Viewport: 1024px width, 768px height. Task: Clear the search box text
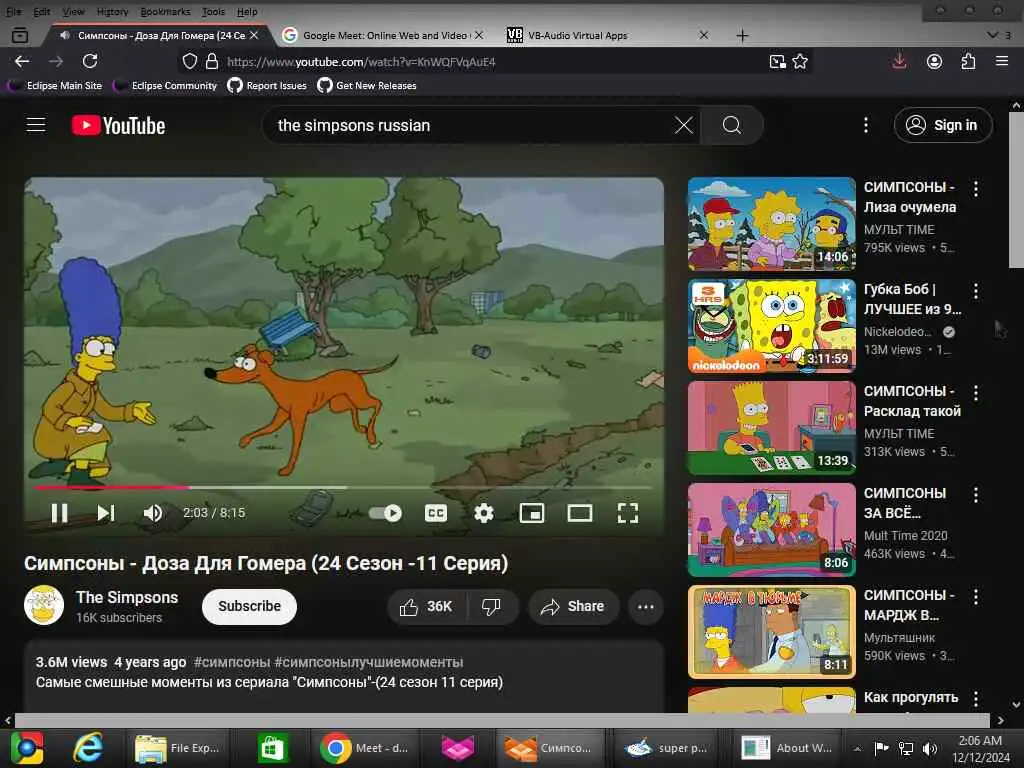[683, 125]
